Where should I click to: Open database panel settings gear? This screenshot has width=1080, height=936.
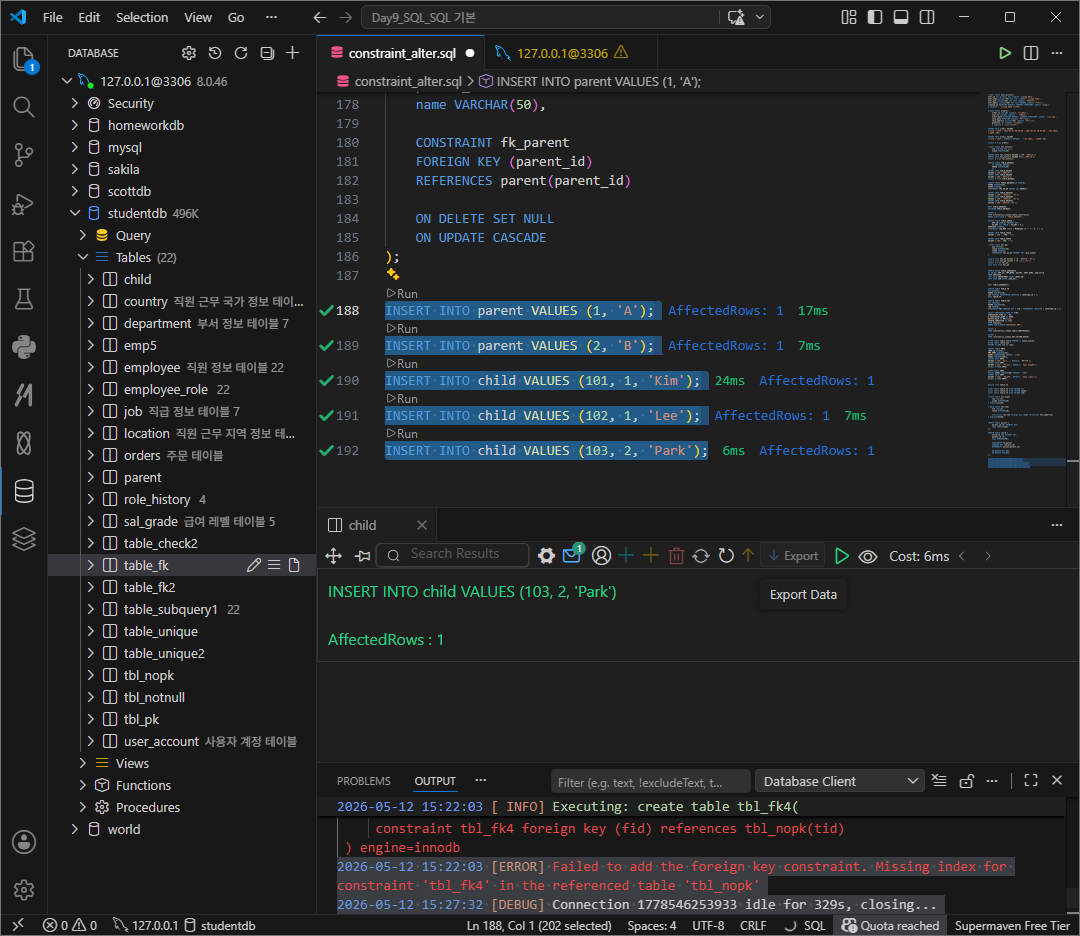189,53
